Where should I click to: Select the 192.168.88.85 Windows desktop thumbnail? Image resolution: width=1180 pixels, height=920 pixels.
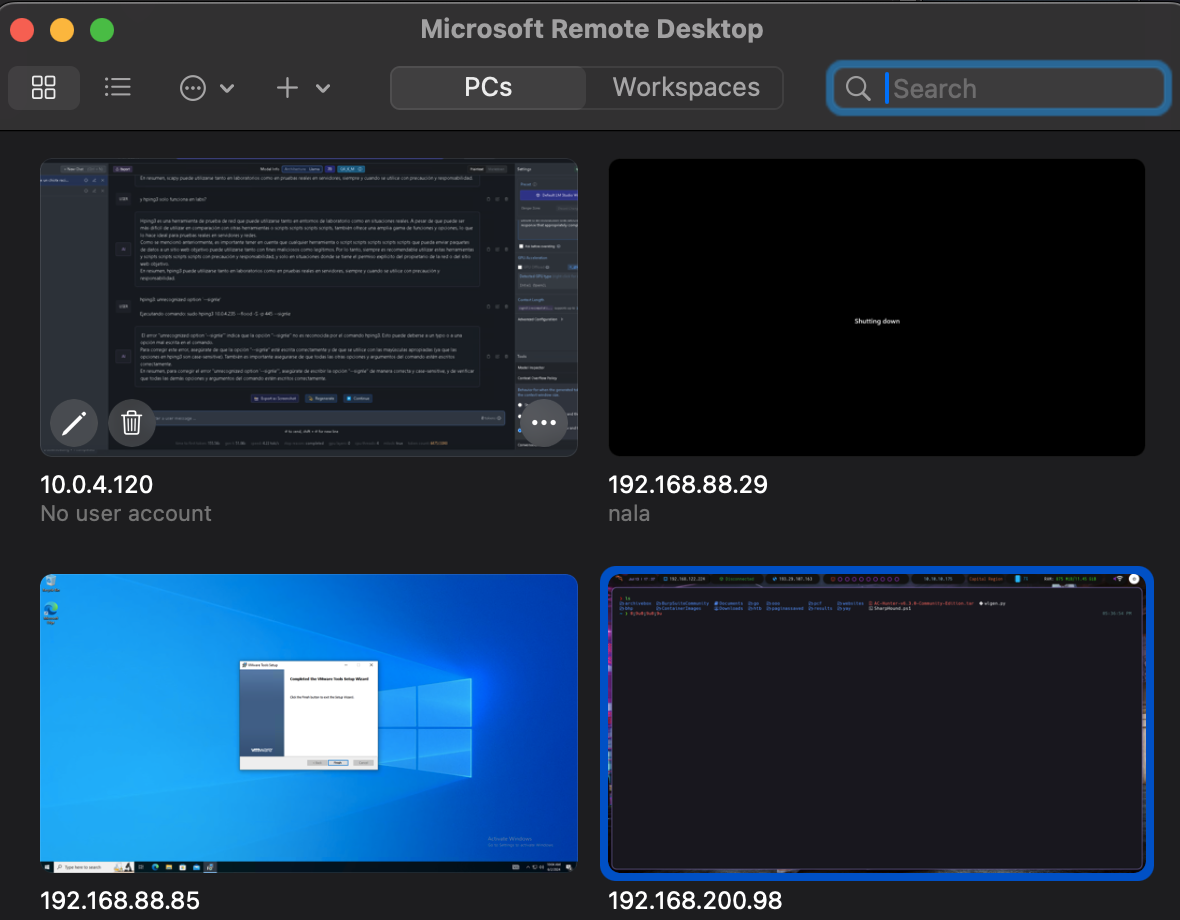[308, 723]
